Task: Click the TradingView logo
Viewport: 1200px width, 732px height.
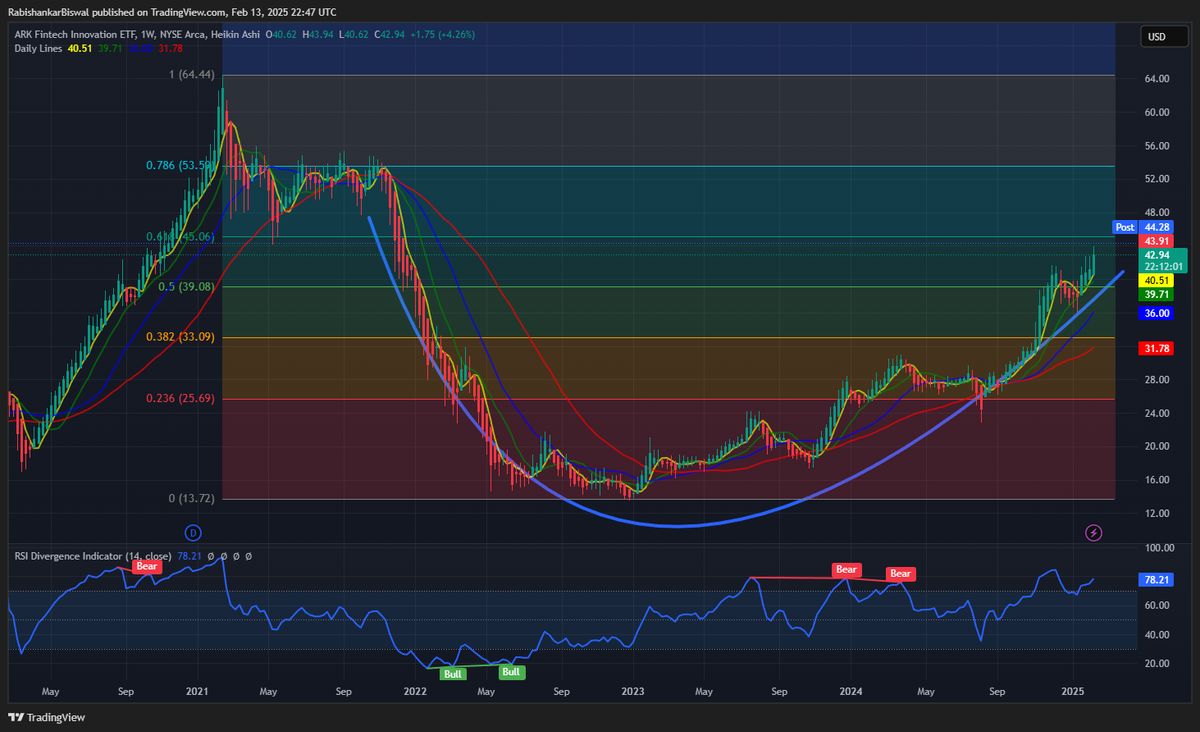Action: pyautogui.click(x=45, y=718)
